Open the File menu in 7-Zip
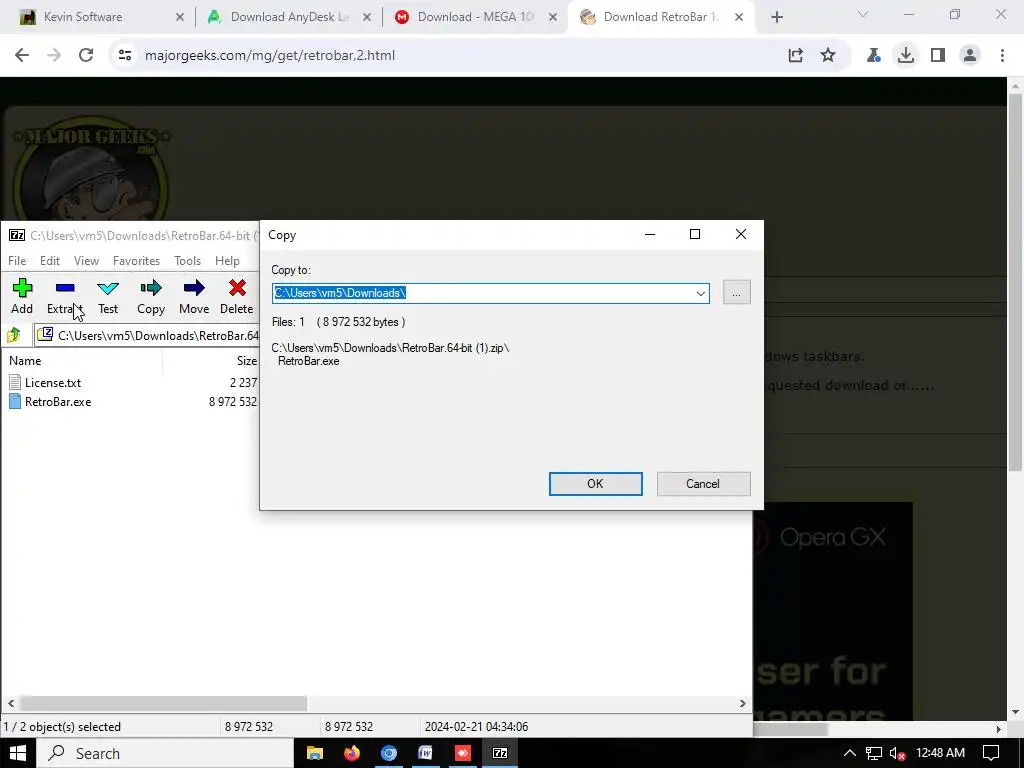Screen dimensions: 1024x768 17,261
